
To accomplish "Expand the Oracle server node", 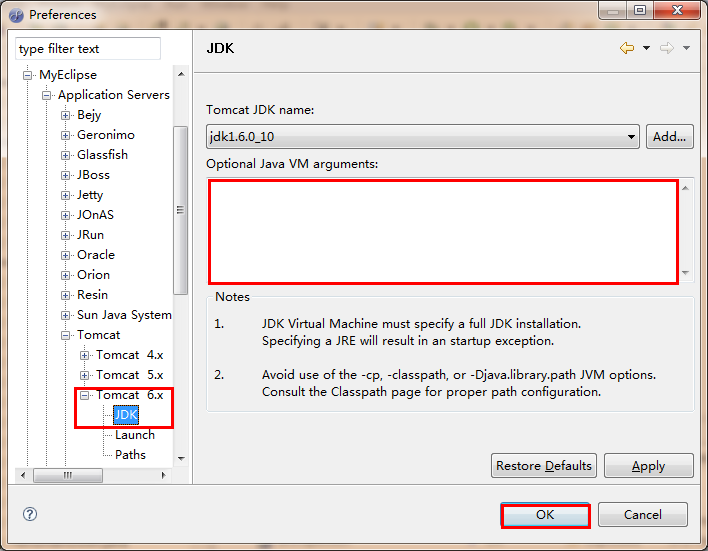I will pyautogui.click(x=65, y=255).
